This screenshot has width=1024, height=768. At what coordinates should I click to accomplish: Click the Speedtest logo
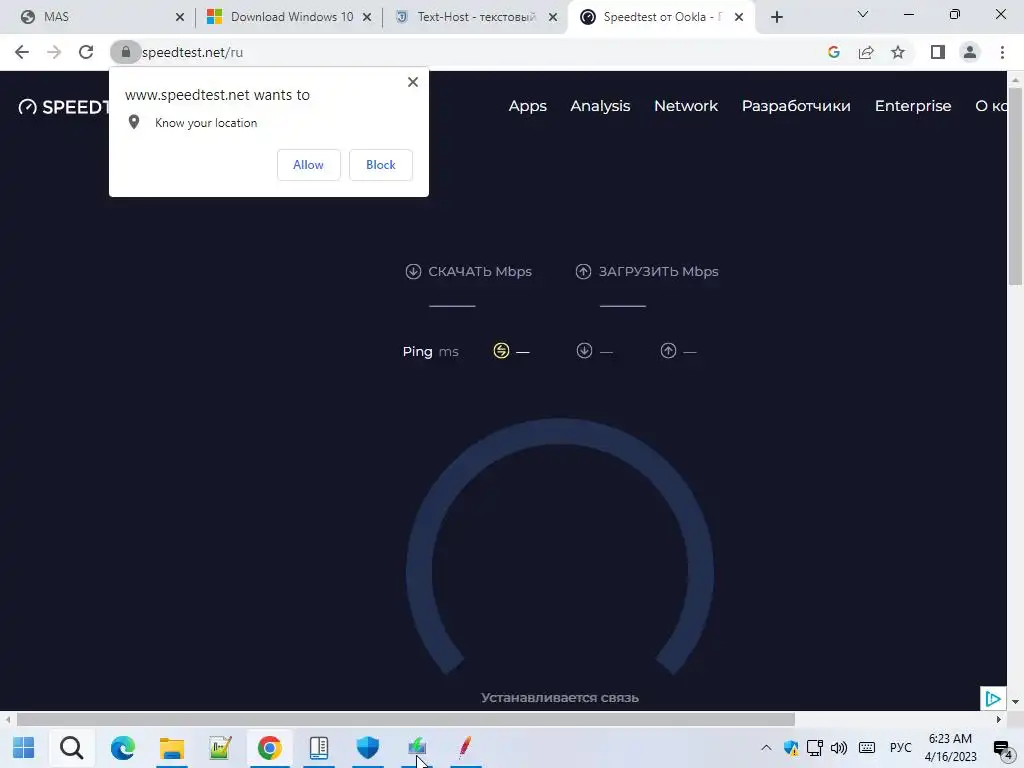63,107
